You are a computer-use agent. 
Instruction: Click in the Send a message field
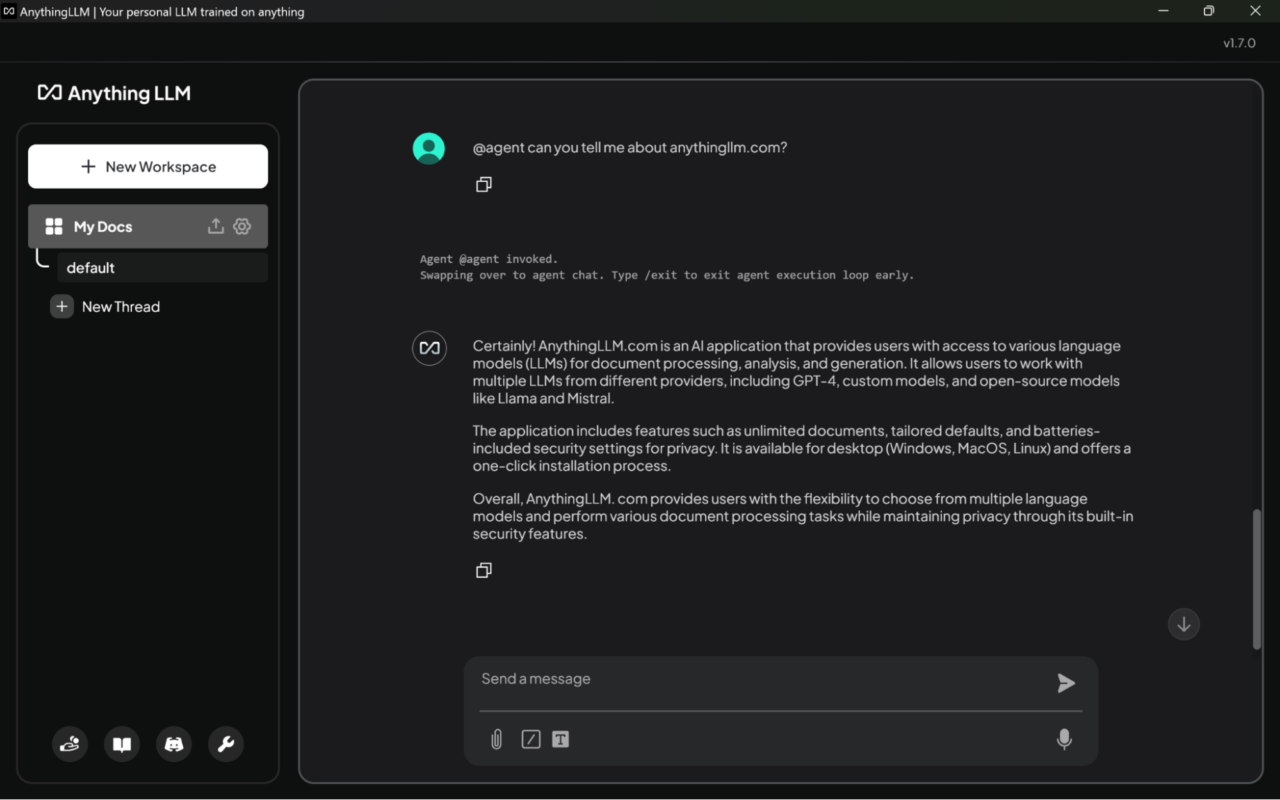pos(760,680)
